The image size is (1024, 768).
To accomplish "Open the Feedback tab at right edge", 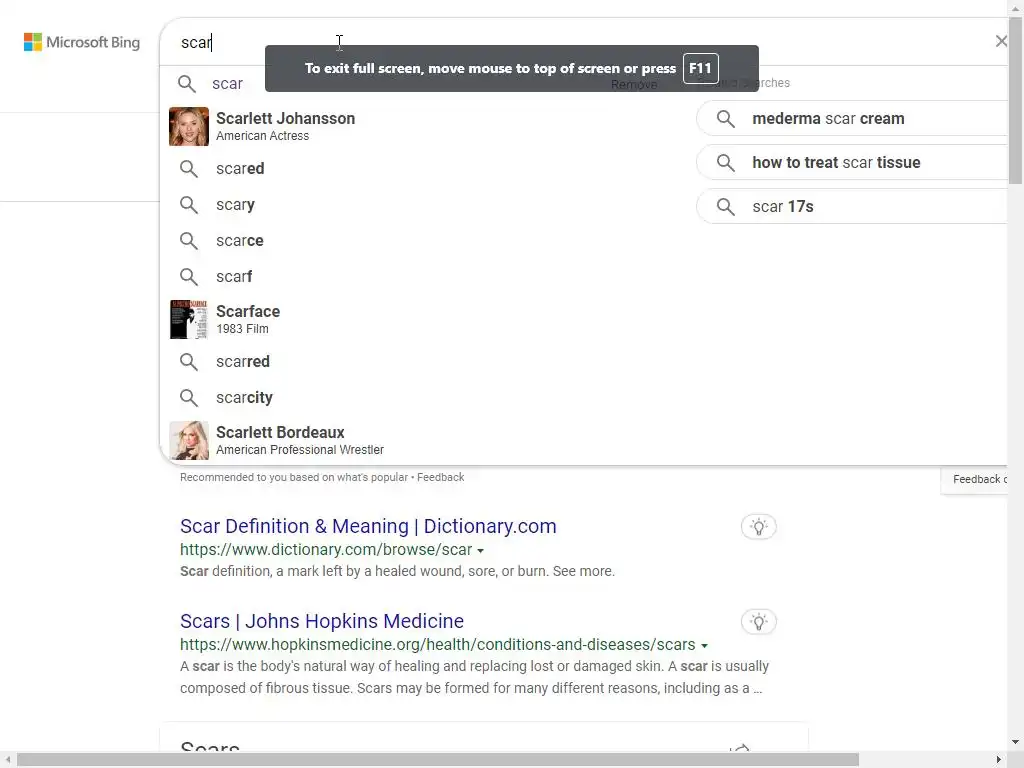I will tap(974, 479).
